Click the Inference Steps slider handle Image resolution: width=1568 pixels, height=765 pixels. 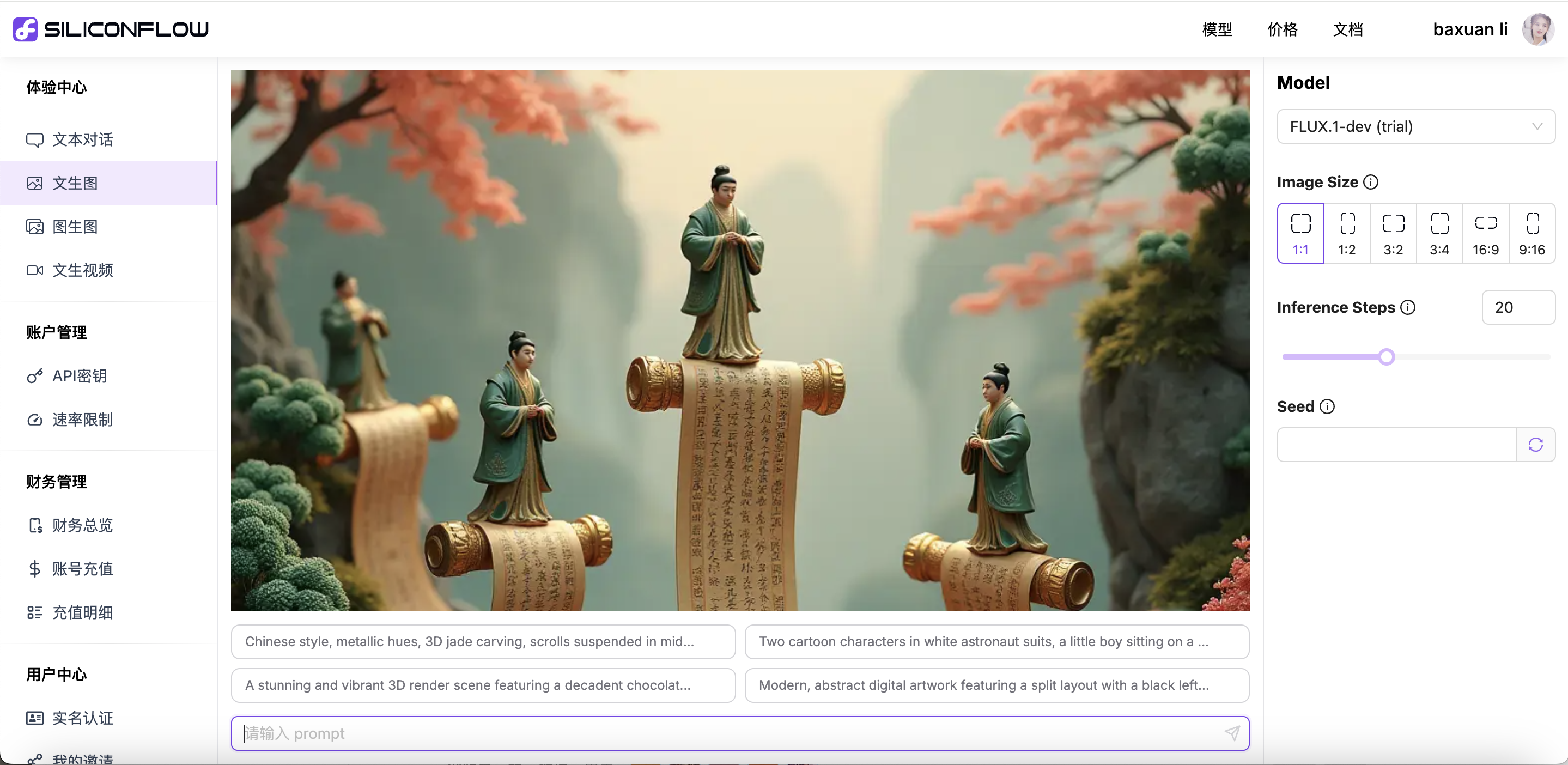(x=1387, y=357)
